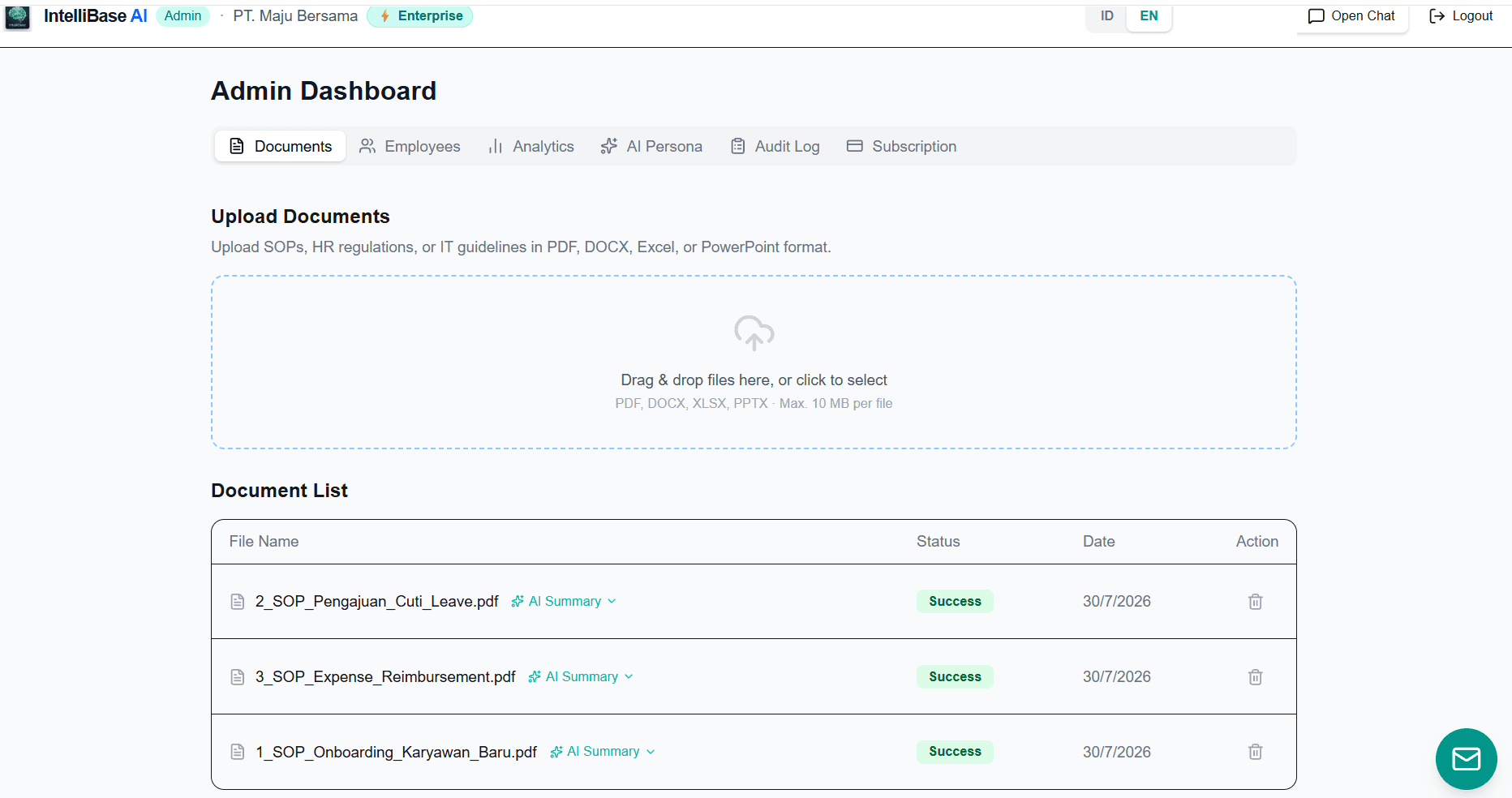View the Audit Log tab

pos(775,146)
